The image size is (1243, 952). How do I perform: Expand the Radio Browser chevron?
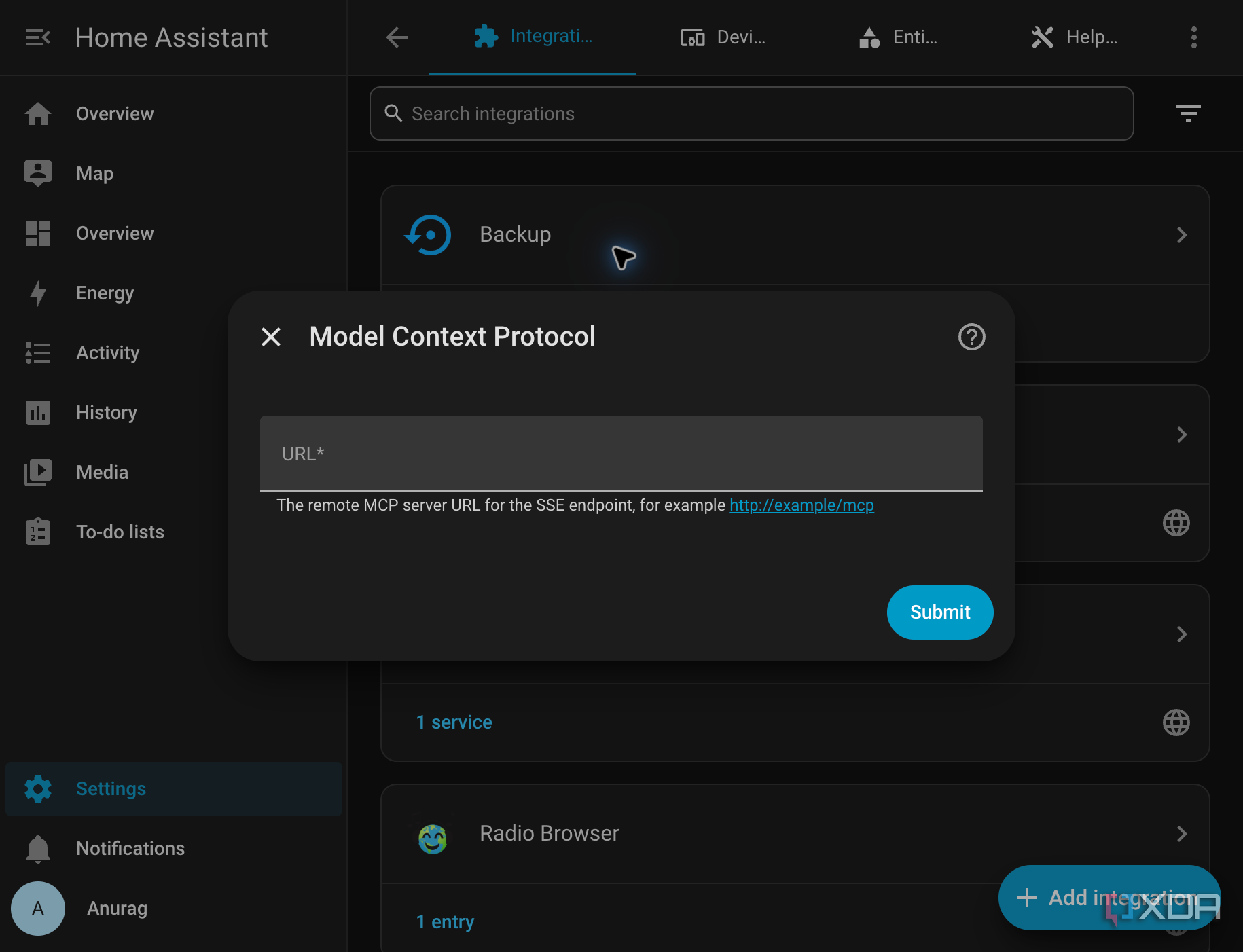[x=1182, y=834]
